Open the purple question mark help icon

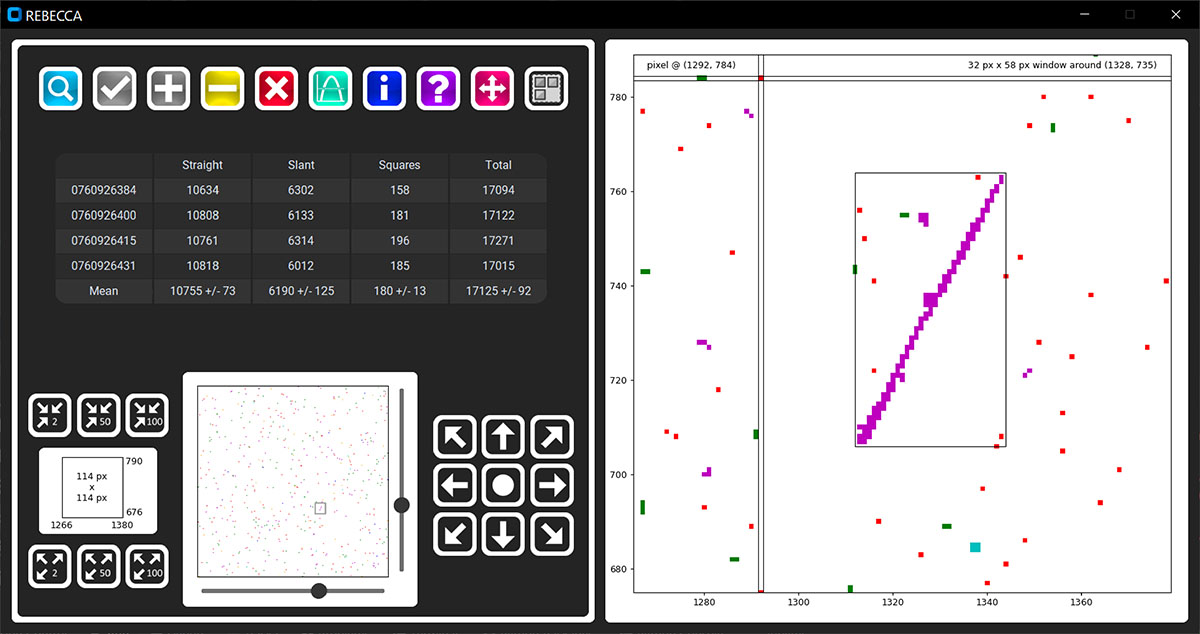point(438,89)
